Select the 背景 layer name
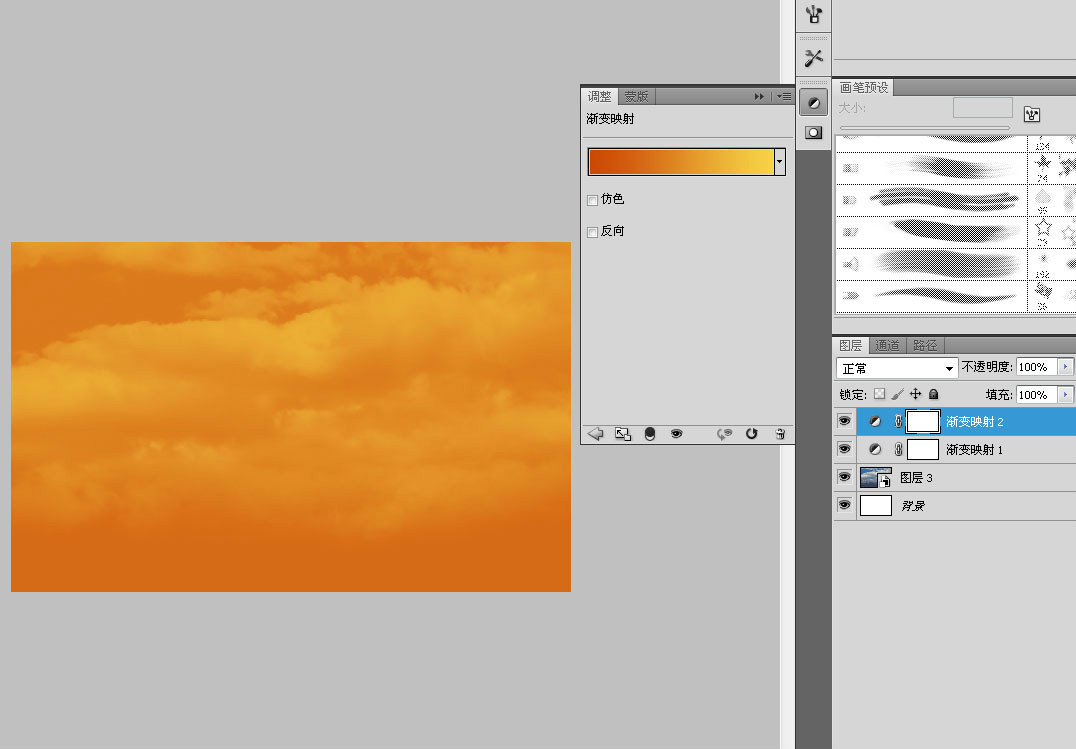 coord(913,506)
